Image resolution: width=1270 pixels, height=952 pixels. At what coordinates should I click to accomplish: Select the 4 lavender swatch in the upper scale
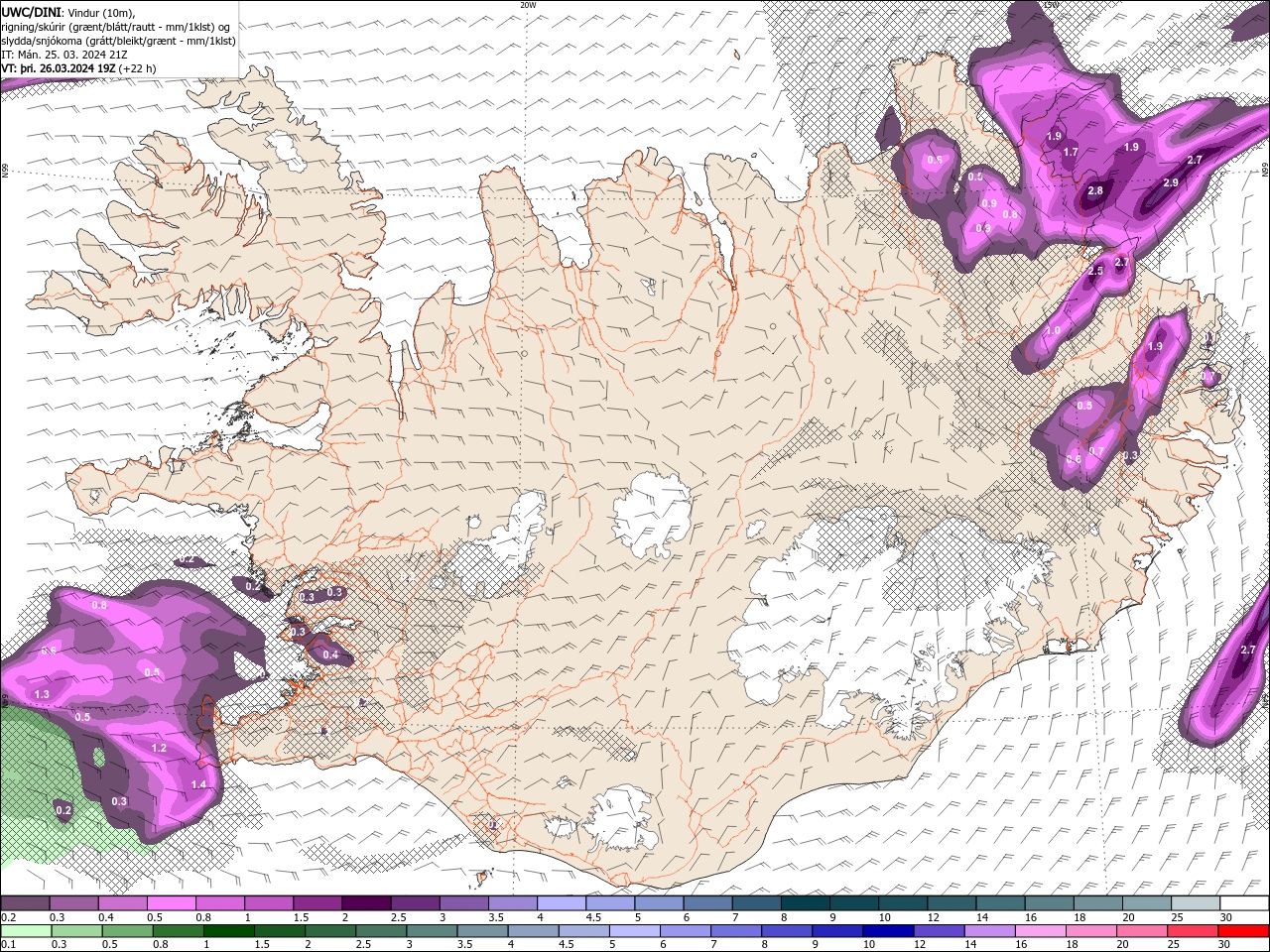(x=562, y=902)
